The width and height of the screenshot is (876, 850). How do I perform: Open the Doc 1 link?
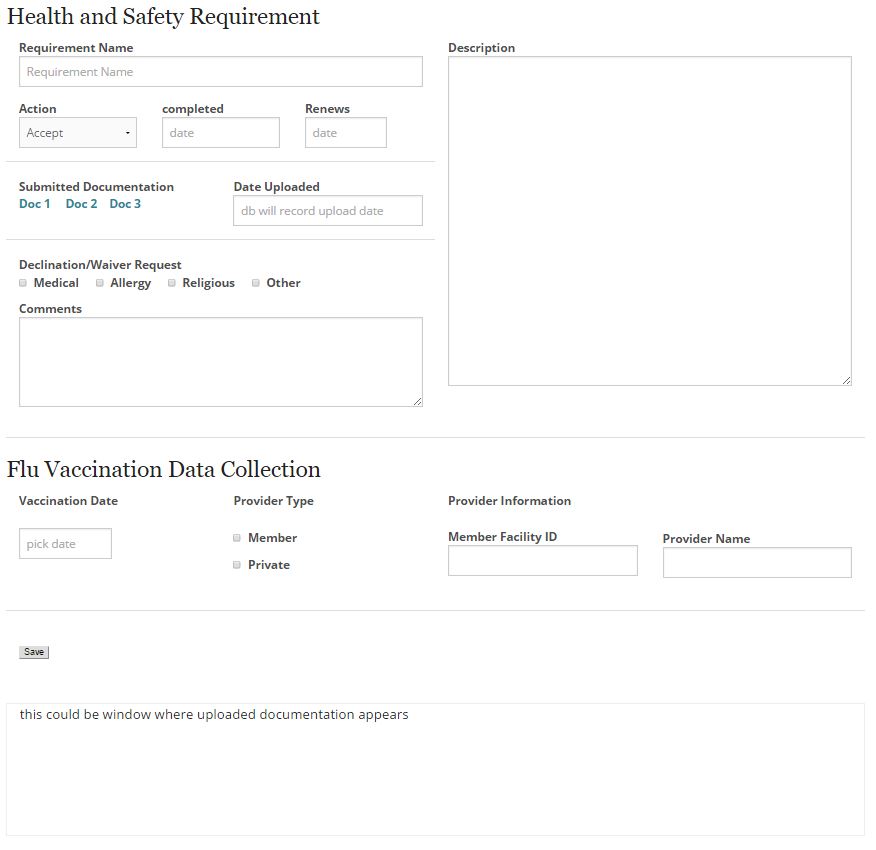pyautogui.click(x=34, y=204)
